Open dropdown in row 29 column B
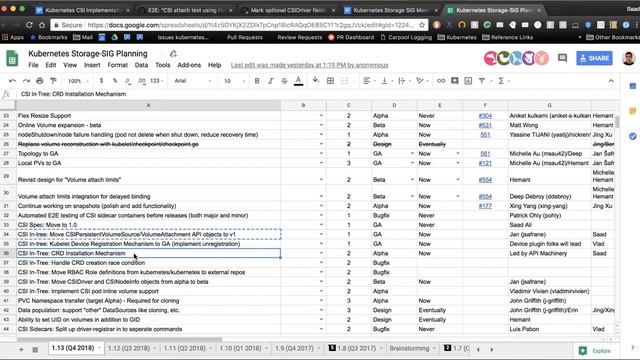Screen dimensions: 640x360 pos(321,180)
